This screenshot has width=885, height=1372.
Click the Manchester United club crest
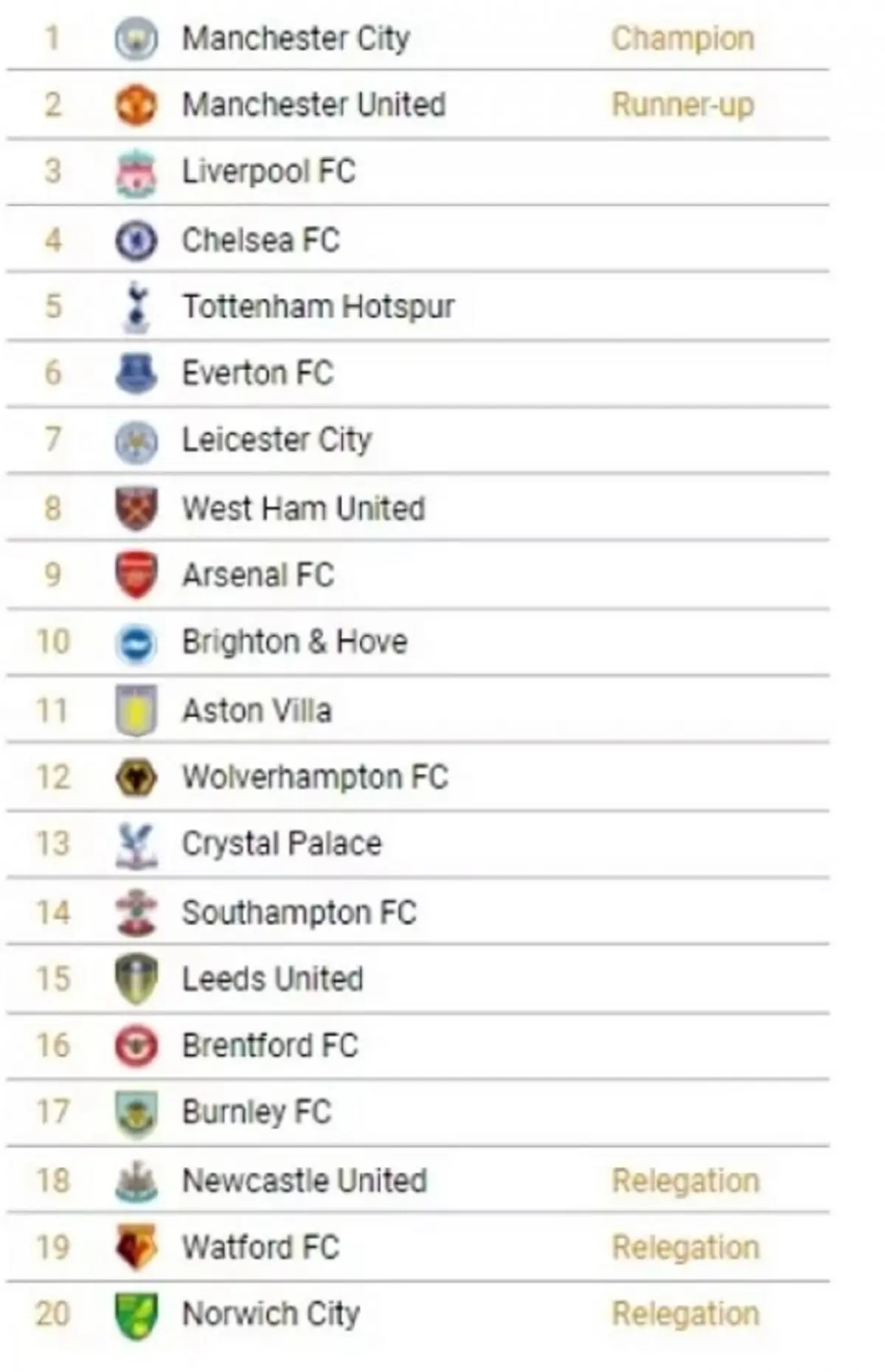pos(136,105)
